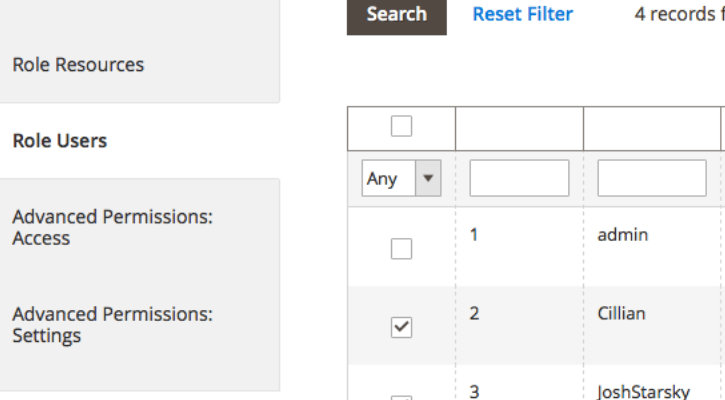Check the admin user checkbox

tap(401, 249)
